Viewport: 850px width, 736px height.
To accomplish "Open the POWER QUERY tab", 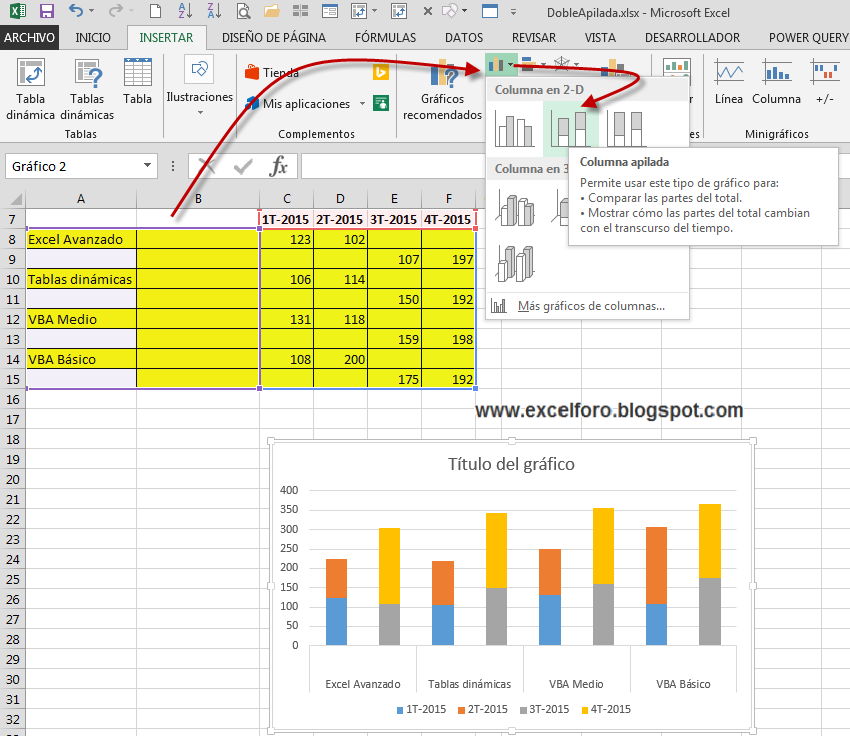I will (808, 37).
